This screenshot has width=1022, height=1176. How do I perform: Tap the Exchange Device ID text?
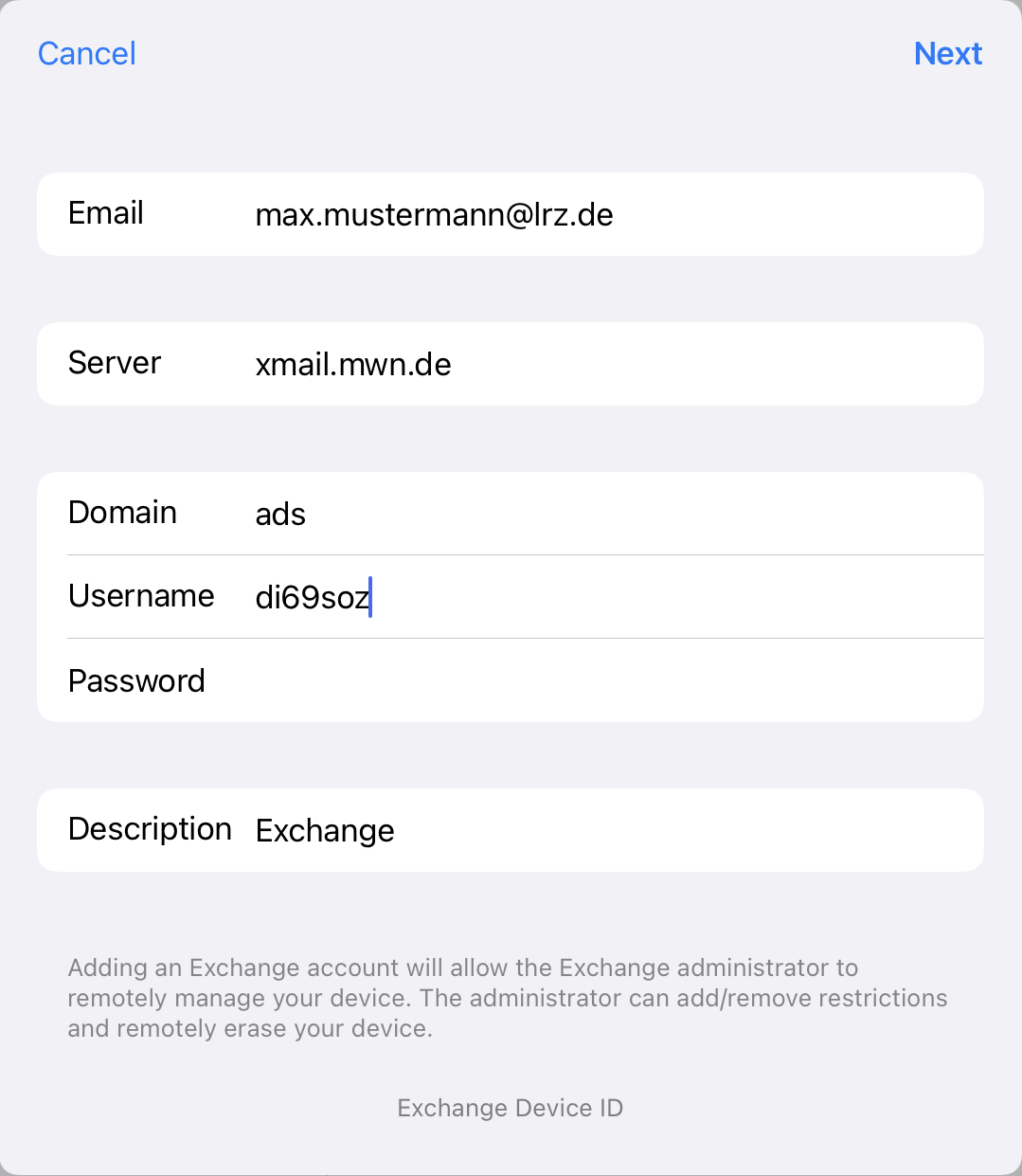pyautogui.click(x=511, y=1109)
